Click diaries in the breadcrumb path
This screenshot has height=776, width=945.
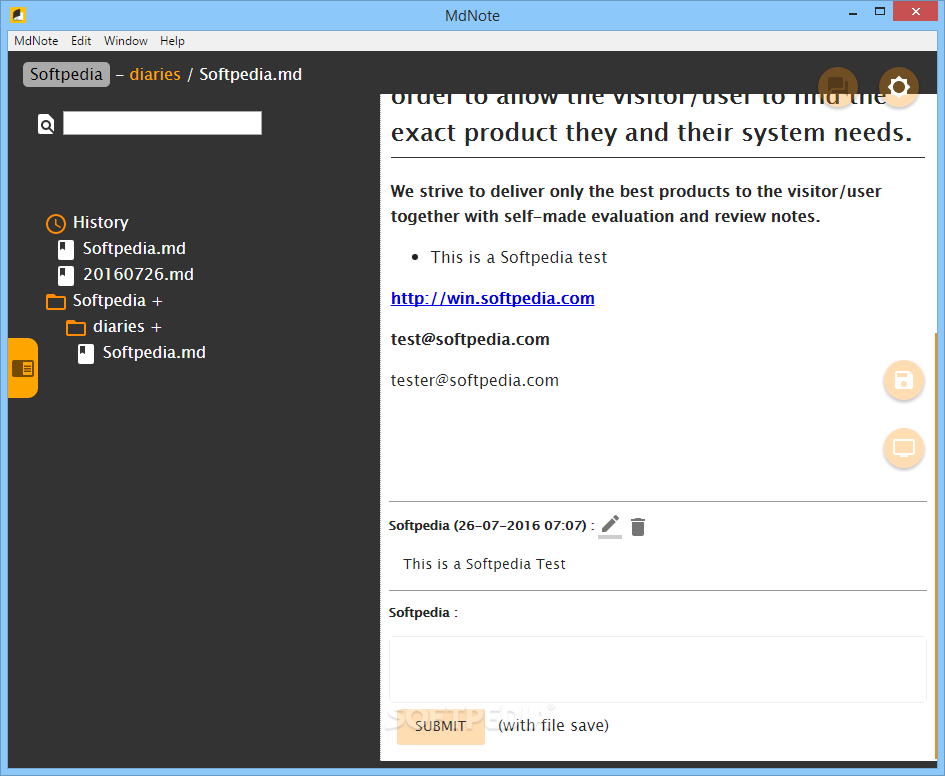click(155, 74)
